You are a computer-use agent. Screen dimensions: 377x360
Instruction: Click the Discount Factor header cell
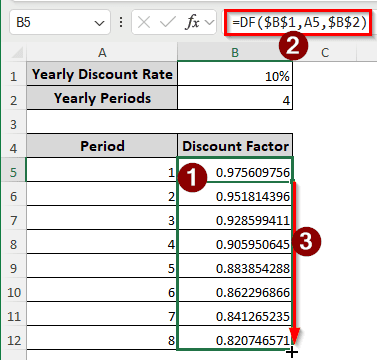(235, 146)
